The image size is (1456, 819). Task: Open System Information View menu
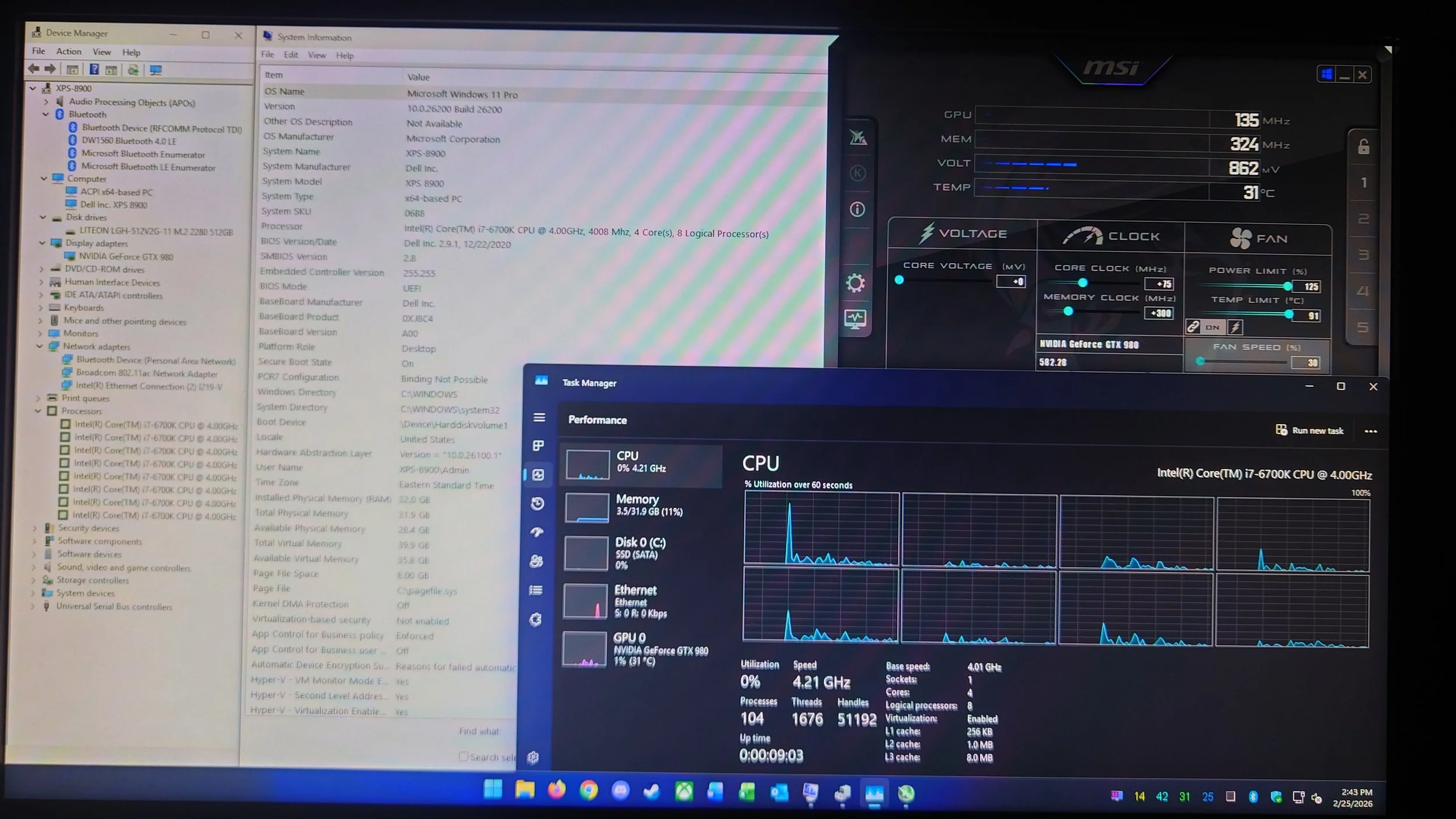pyautogui.click(x=317, y=55)
